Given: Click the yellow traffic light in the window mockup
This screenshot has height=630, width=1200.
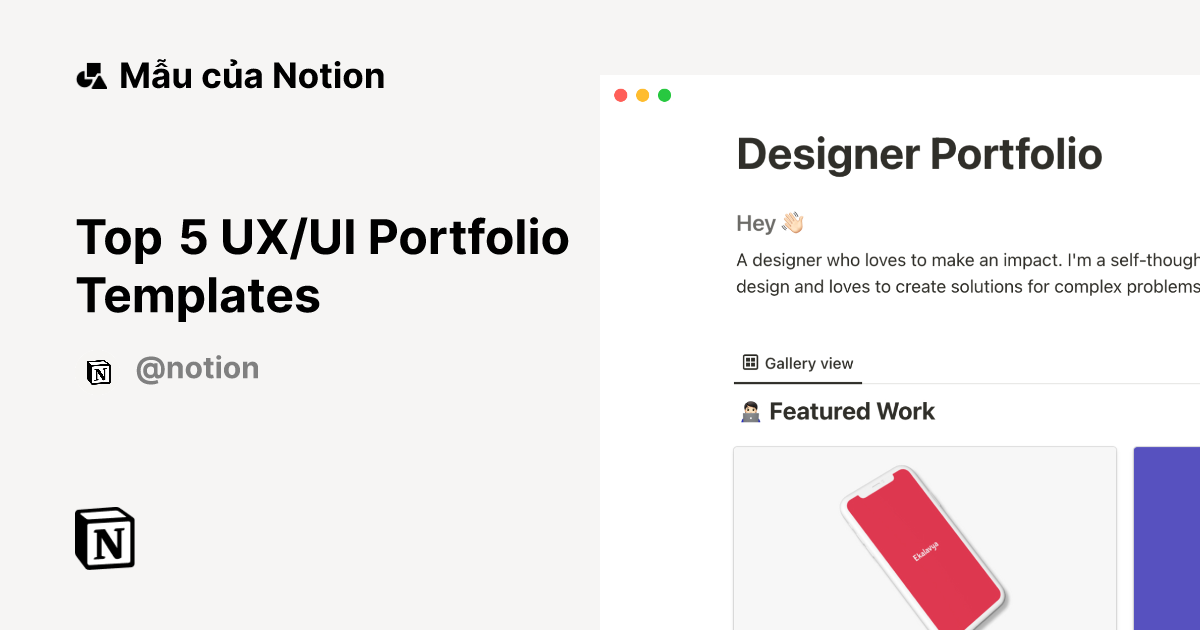Looking at the screenshot, I should tap(642, 94).
